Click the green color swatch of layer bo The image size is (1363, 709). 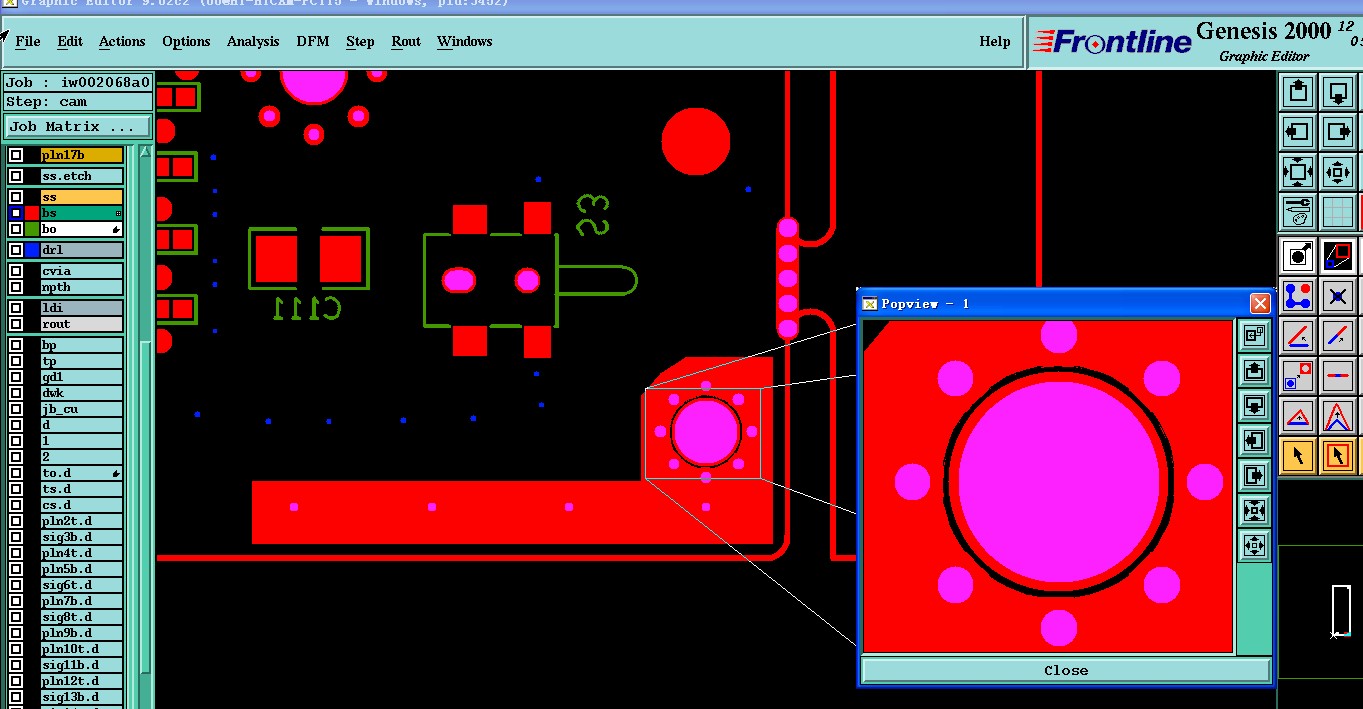click(32, 229)
